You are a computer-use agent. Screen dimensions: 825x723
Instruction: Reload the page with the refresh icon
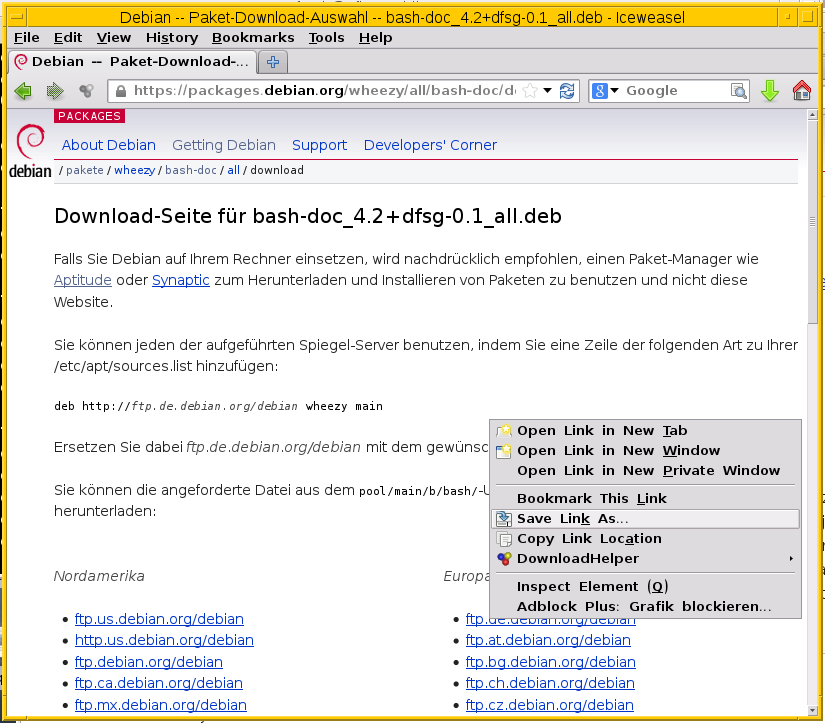567,90
